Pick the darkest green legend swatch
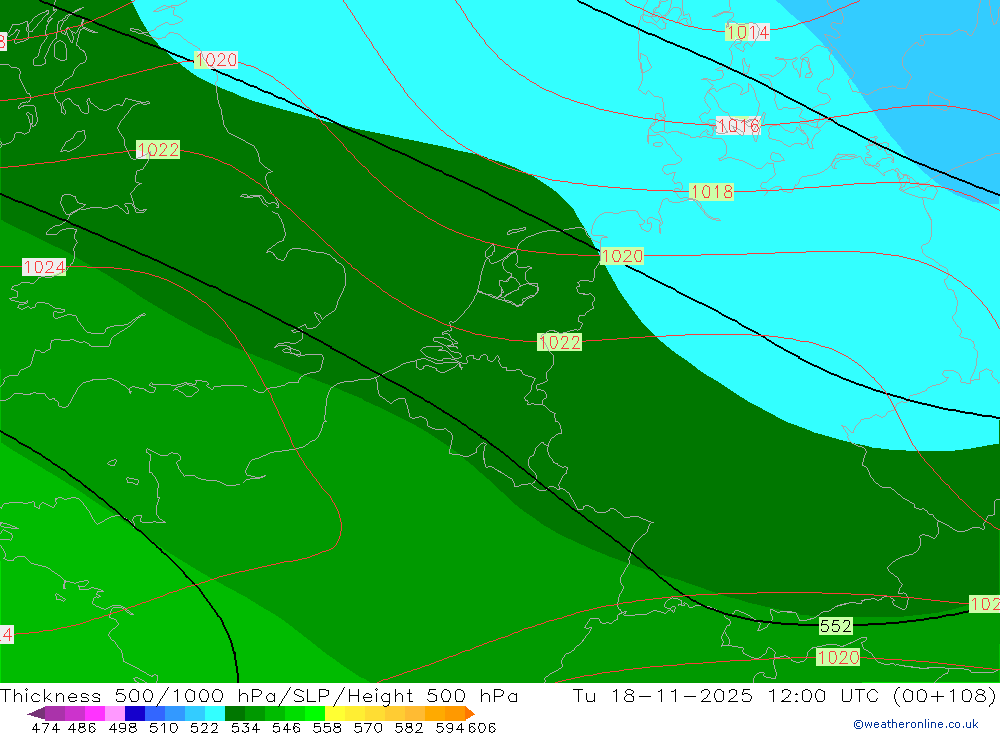Viewport: 1000px width, 733px height. point(235,713)
